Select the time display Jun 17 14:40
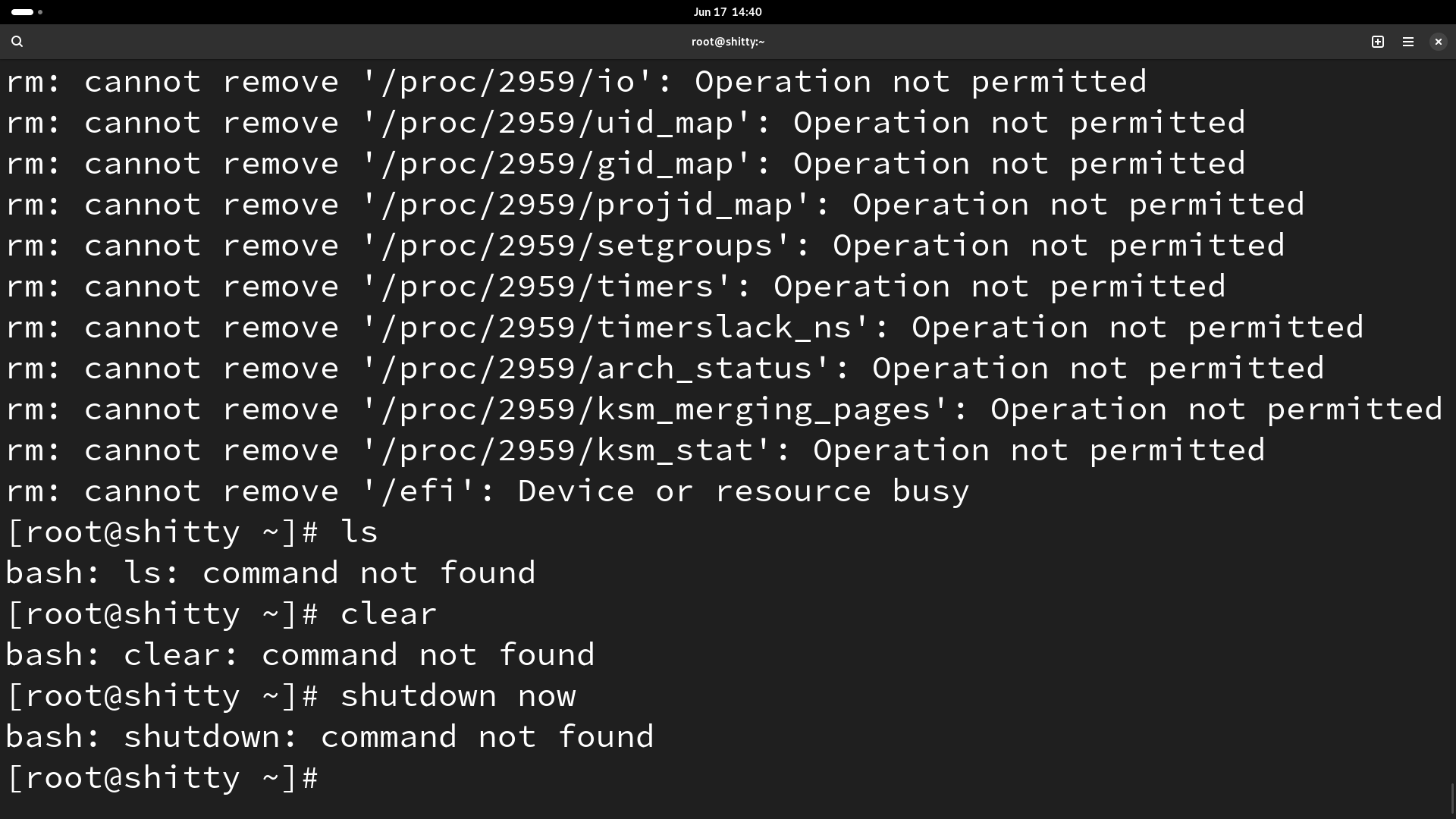The image size is (1456, 819). [728, 11]
